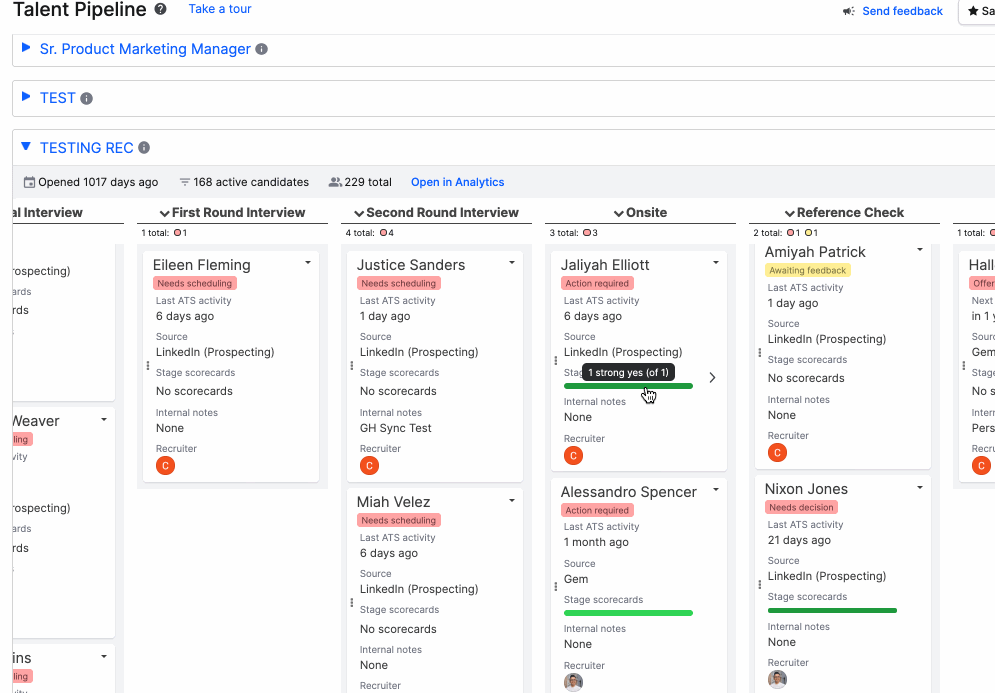Expand Sr. Product Marketing Manager section

pos(26,48)
